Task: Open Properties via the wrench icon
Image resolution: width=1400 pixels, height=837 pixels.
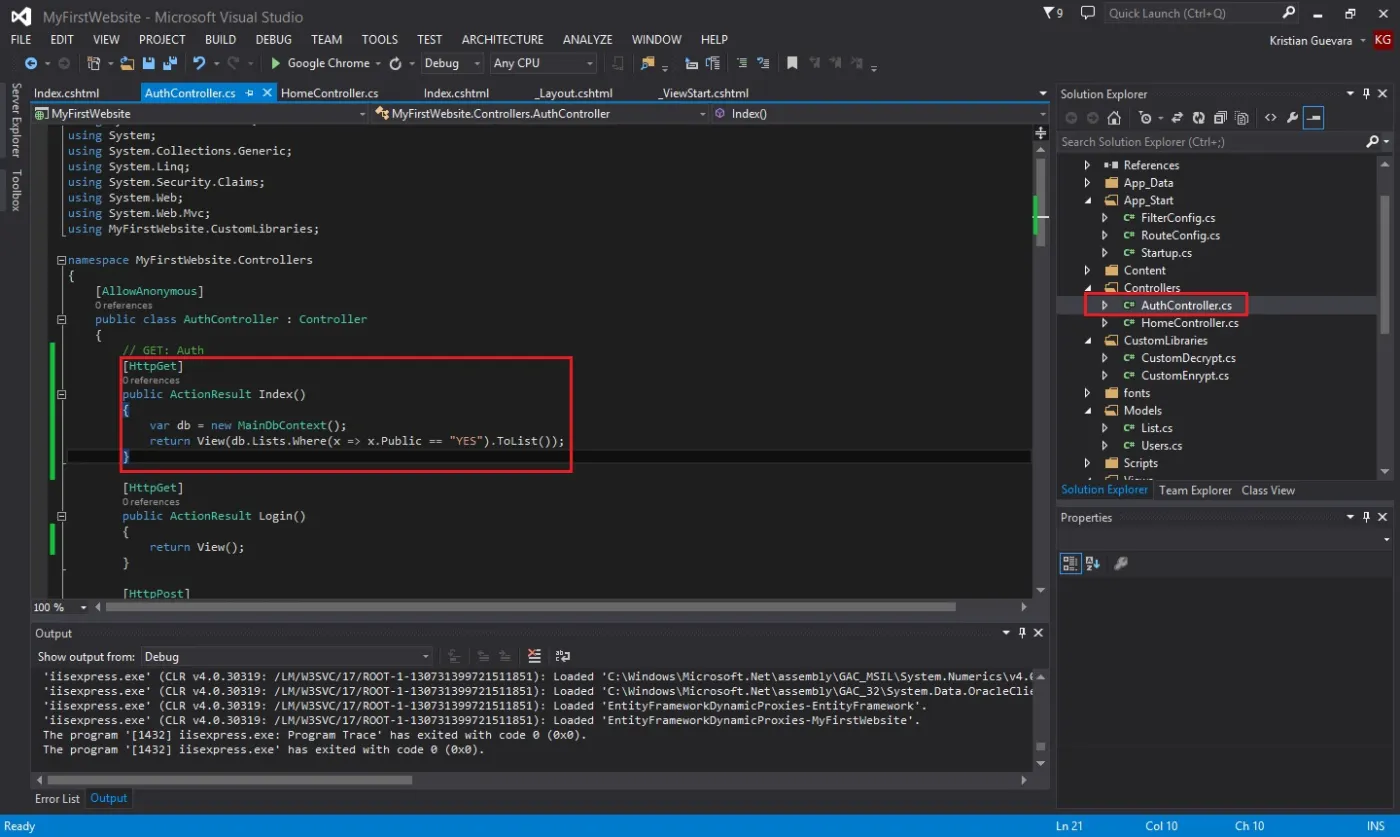Action: [1293, 118]
